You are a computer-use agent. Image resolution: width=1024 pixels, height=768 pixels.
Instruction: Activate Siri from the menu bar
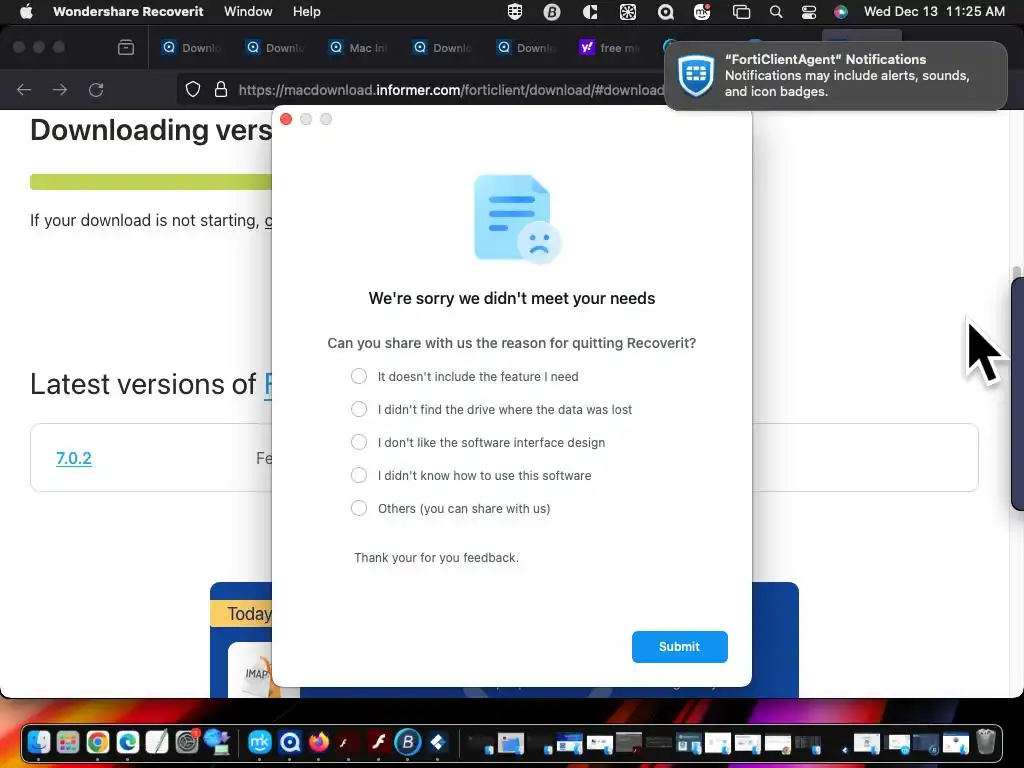pos(841,12)
